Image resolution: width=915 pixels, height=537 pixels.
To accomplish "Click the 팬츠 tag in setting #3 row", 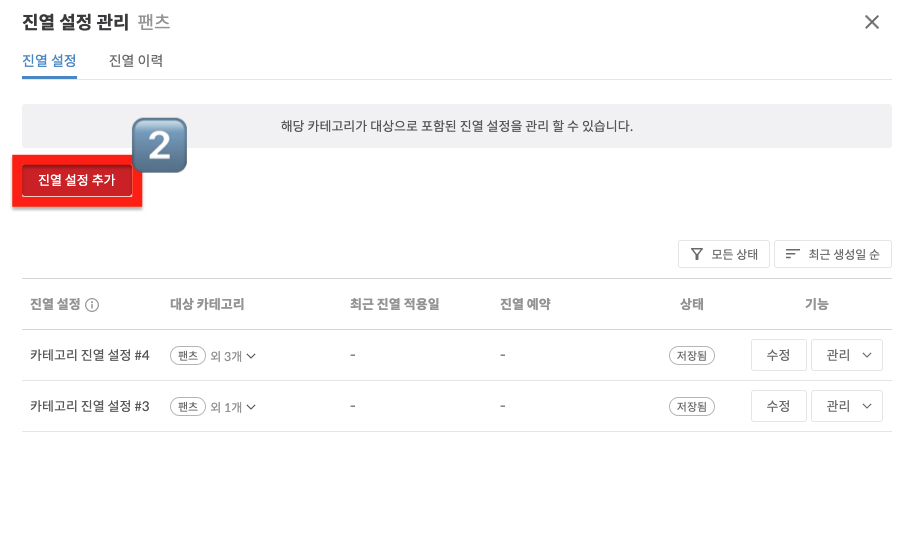I will [x=187, y=407].
